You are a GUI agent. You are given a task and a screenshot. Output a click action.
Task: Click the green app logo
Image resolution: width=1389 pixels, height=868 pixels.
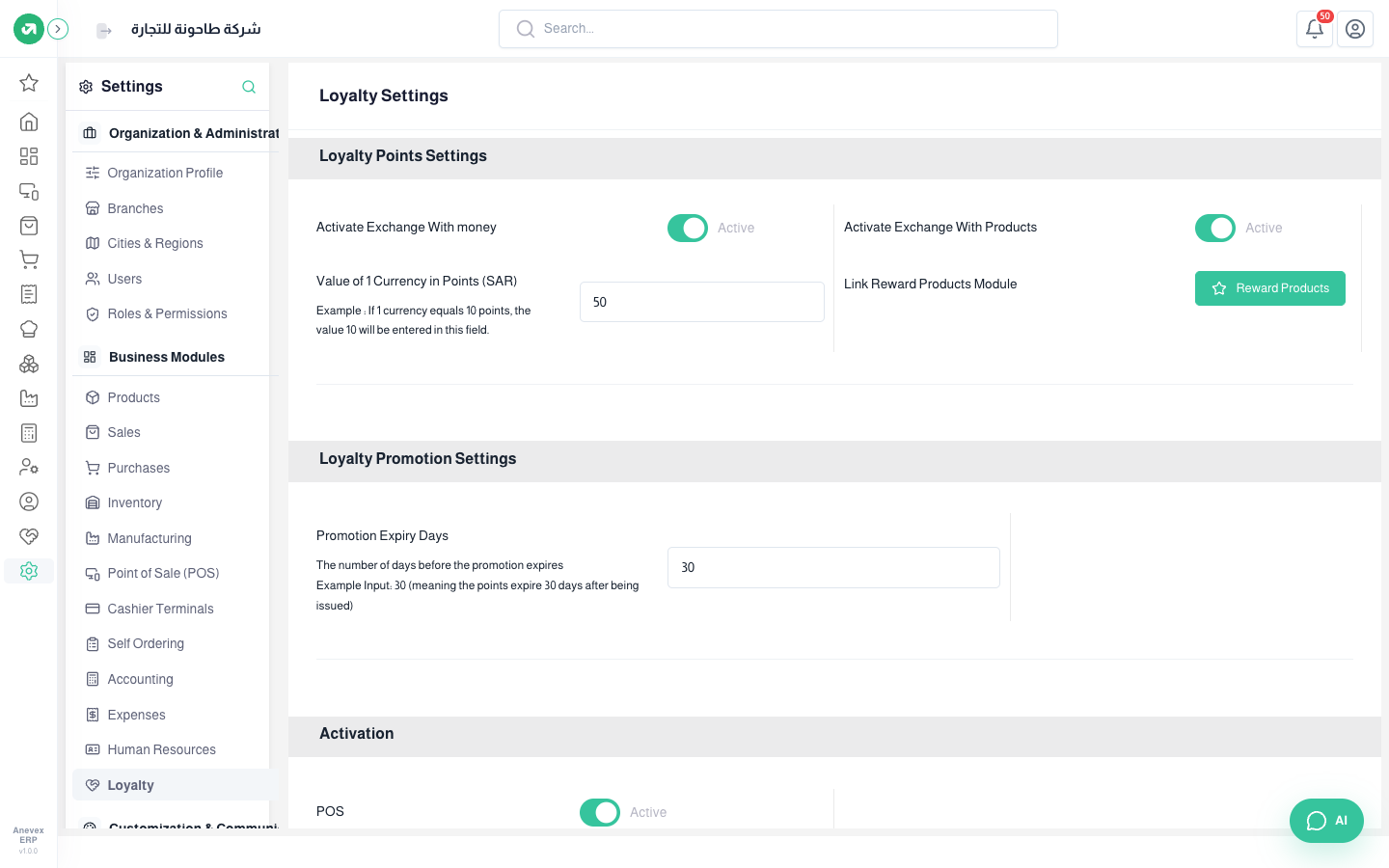click(x=29, y=29)
